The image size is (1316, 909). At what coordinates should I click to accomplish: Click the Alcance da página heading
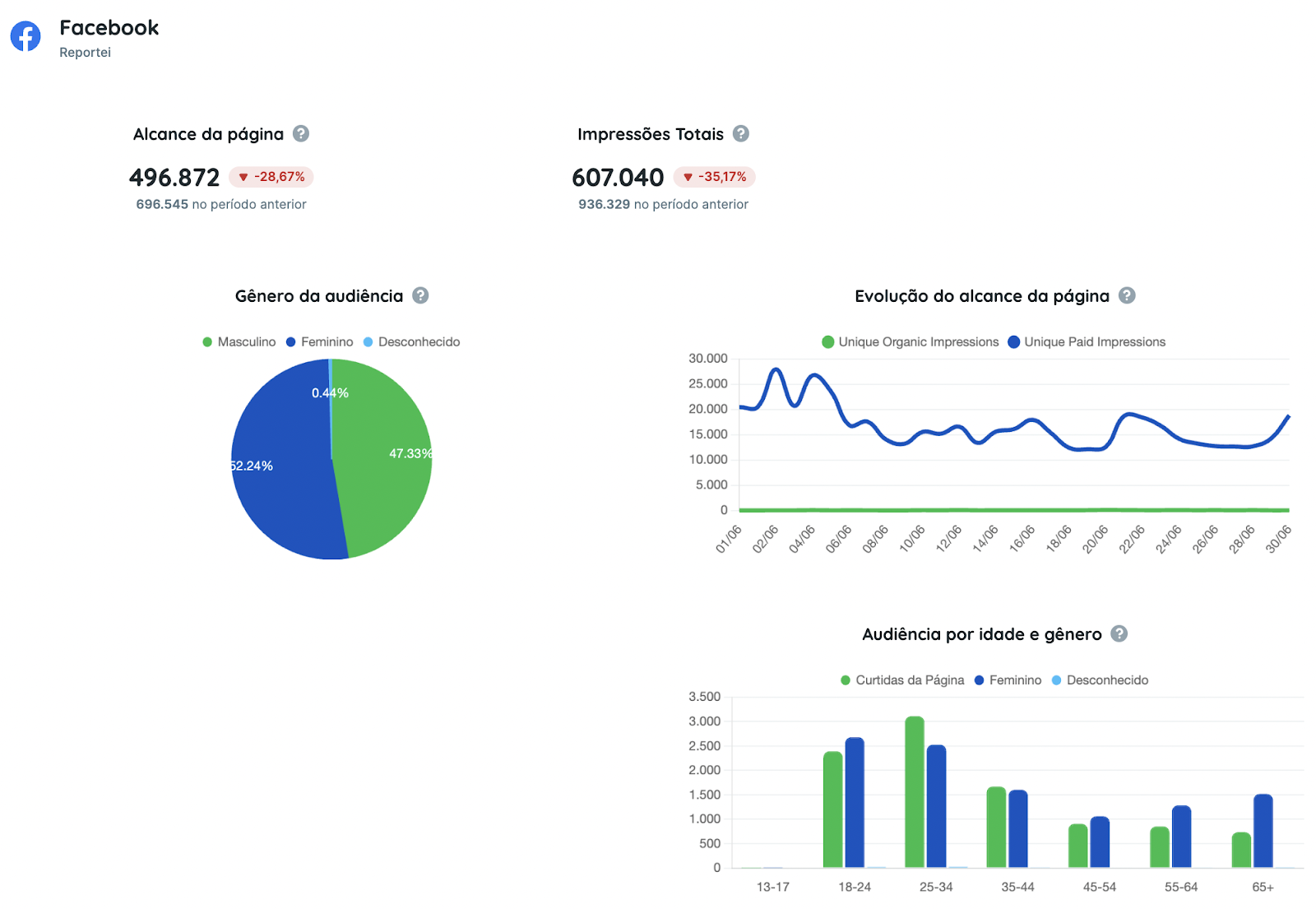point(208,134)
